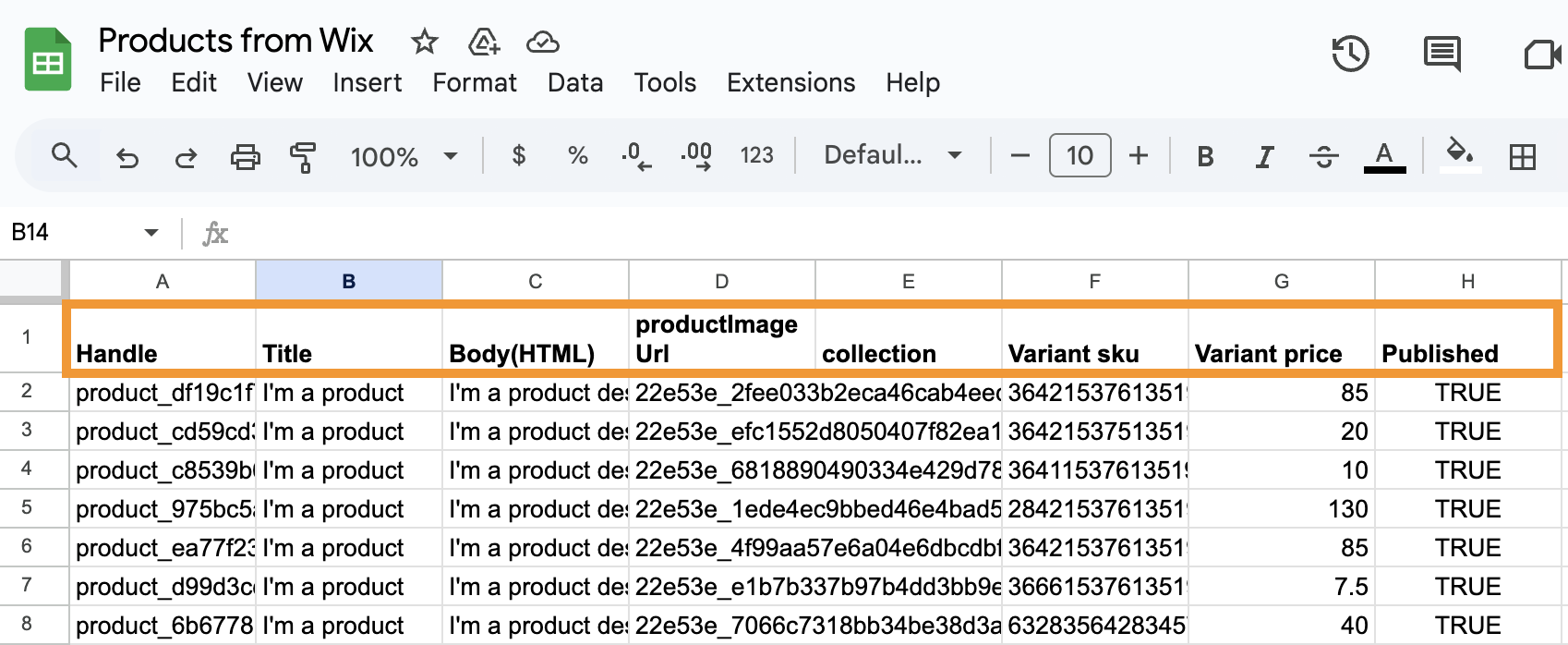Select column B header
Image resolution: width=1568 pixels, height=645 pixels.
tap(349, 281)
